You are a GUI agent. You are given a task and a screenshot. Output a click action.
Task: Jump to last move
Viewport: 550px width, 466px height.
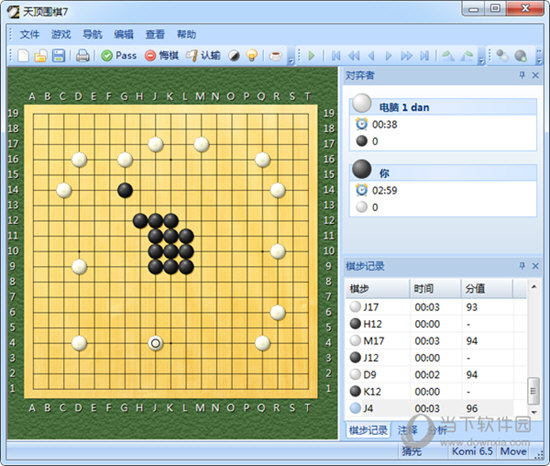pos(424,55)
